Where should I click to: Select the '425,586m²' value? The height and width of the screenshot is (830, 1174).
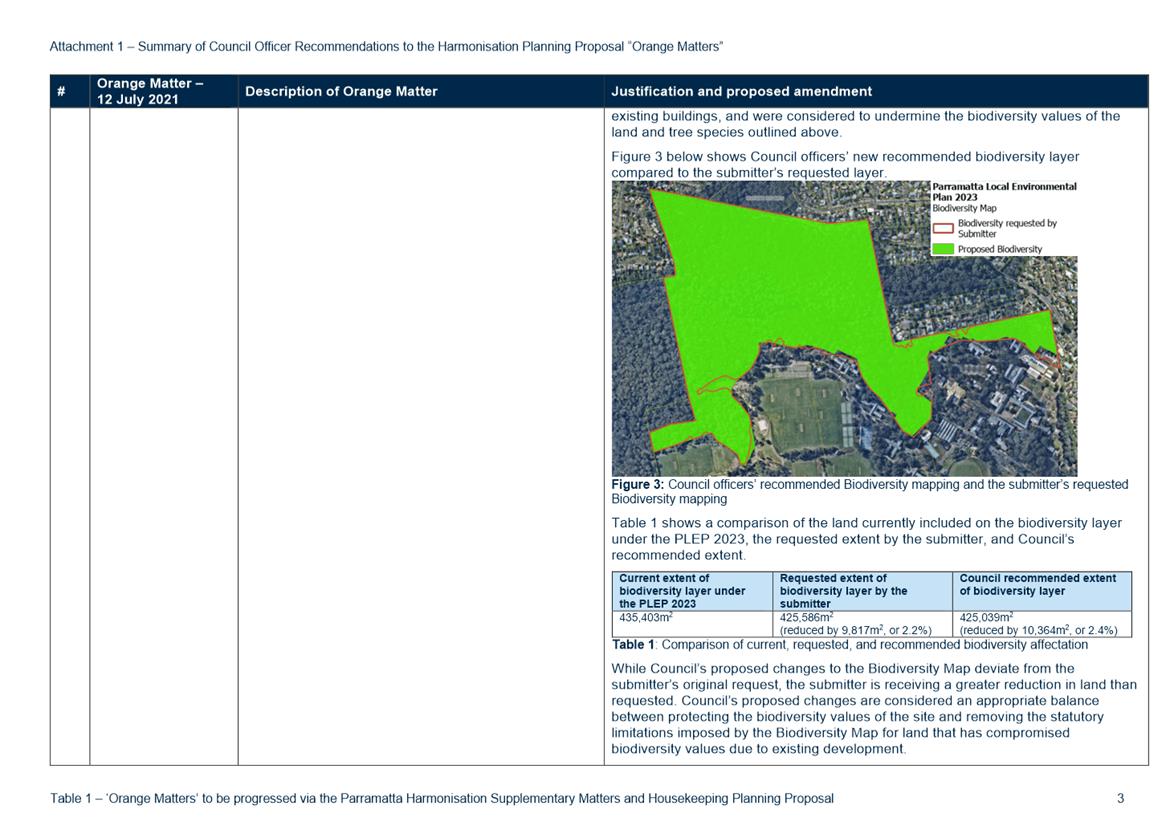coord(807,617)
